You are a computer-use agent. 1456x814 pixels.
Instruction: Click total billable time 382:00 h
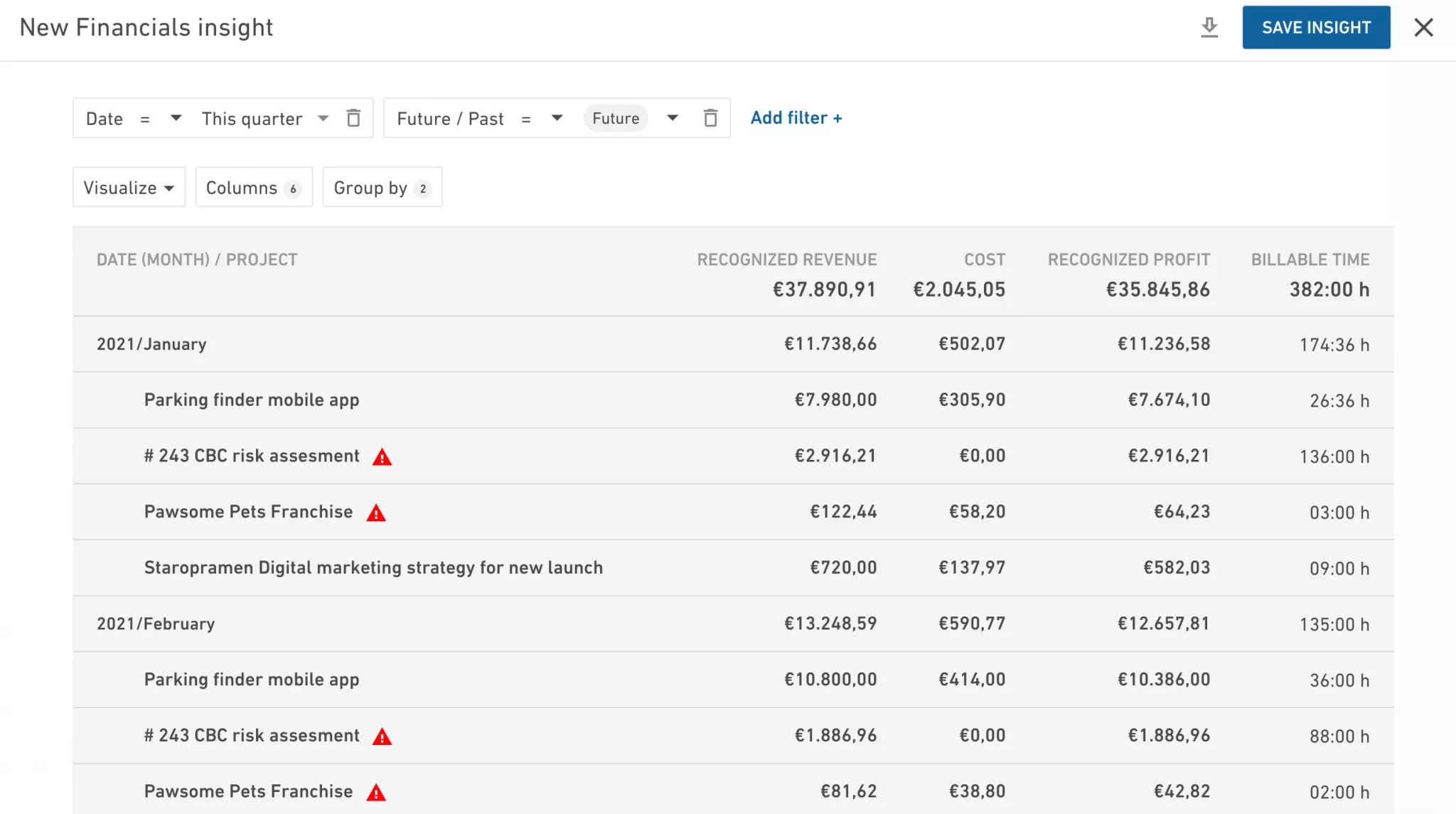tap(1329, 289)
